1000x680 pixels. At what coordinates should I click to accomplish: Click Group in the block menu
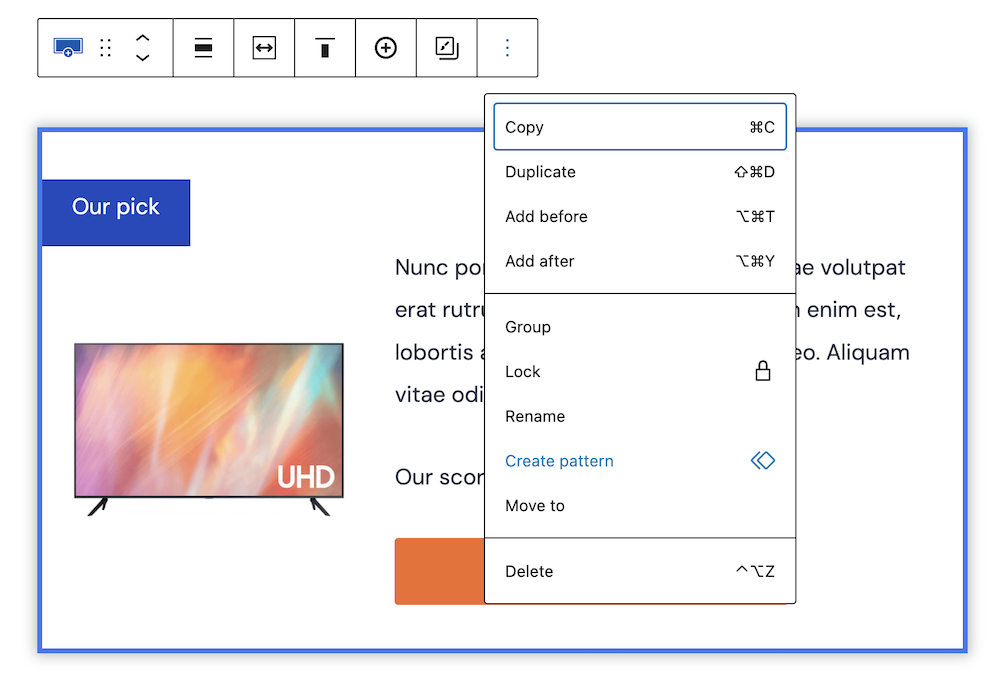pyautogui.click(x=640, y=327)
